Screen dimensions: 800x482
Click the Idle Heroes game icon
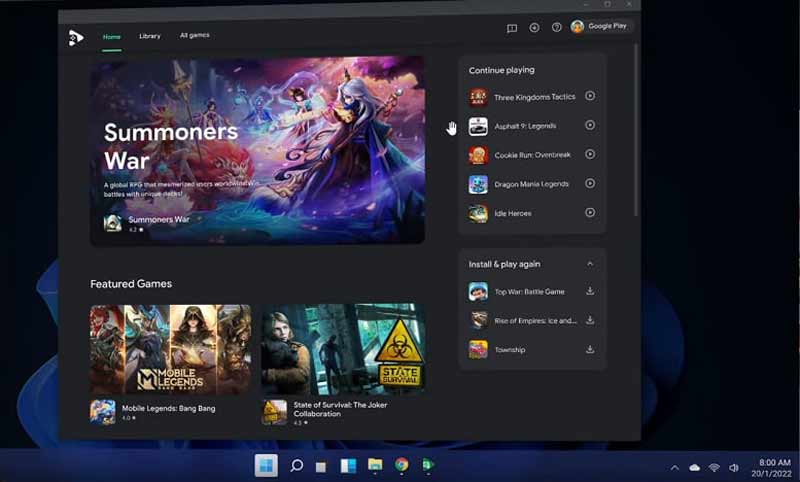478,213
